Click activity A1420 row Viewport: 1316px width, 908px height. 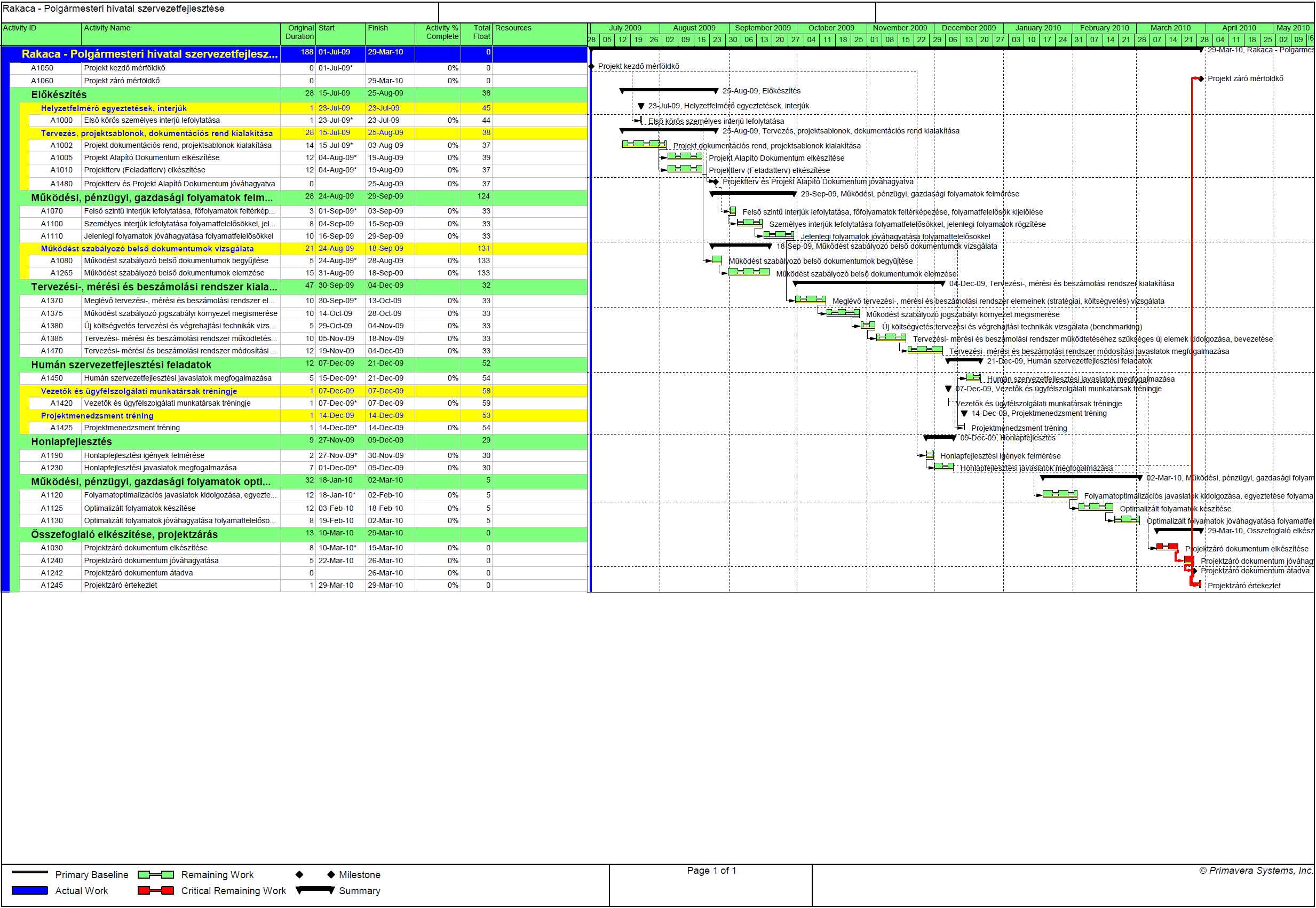coord(309,403)
